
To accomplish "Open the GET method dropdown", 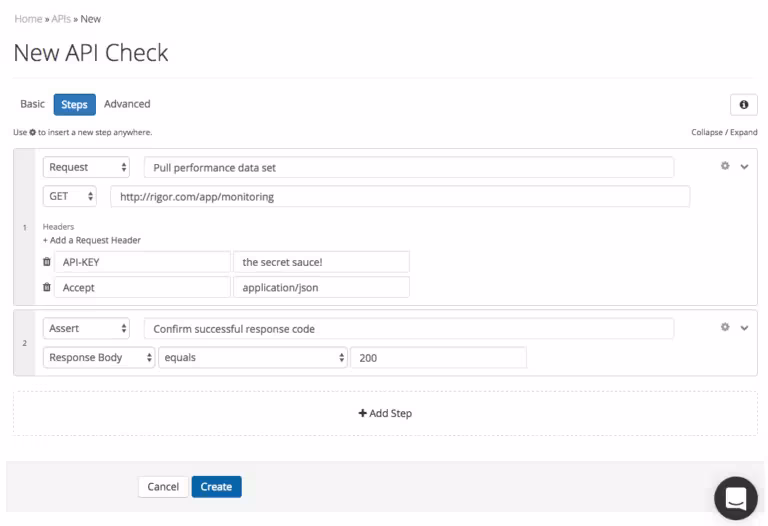I will tap(70, 197).
